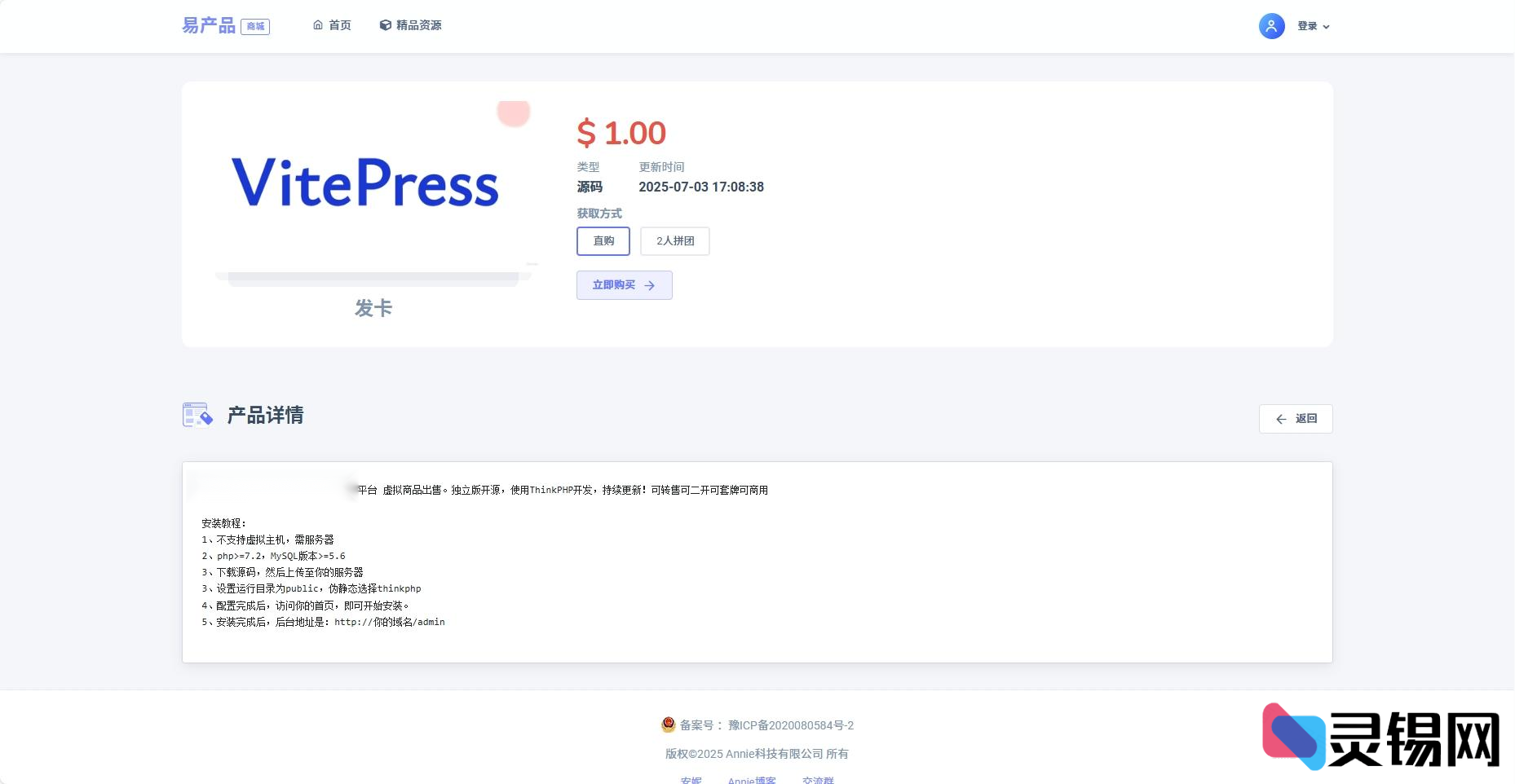
Task: Click the police badge icon beside 备案号
Action: [x=667, y=725]
